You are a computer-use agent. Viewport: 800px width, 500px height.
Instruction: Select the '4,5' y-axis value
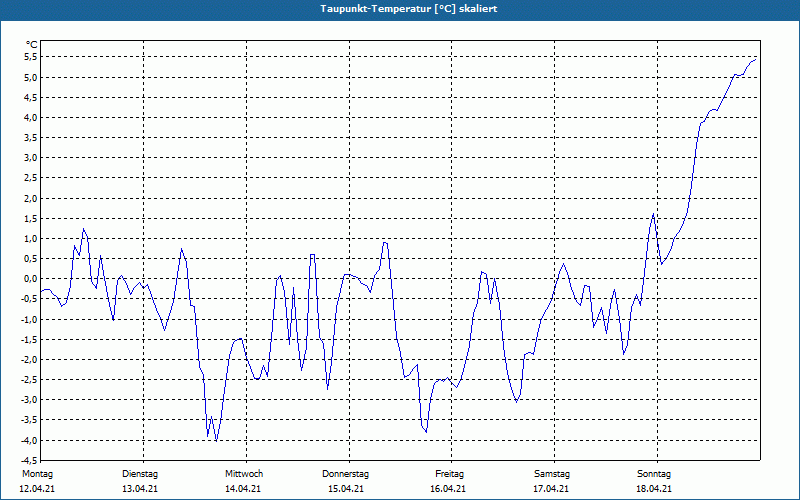(x=31, y=97)
